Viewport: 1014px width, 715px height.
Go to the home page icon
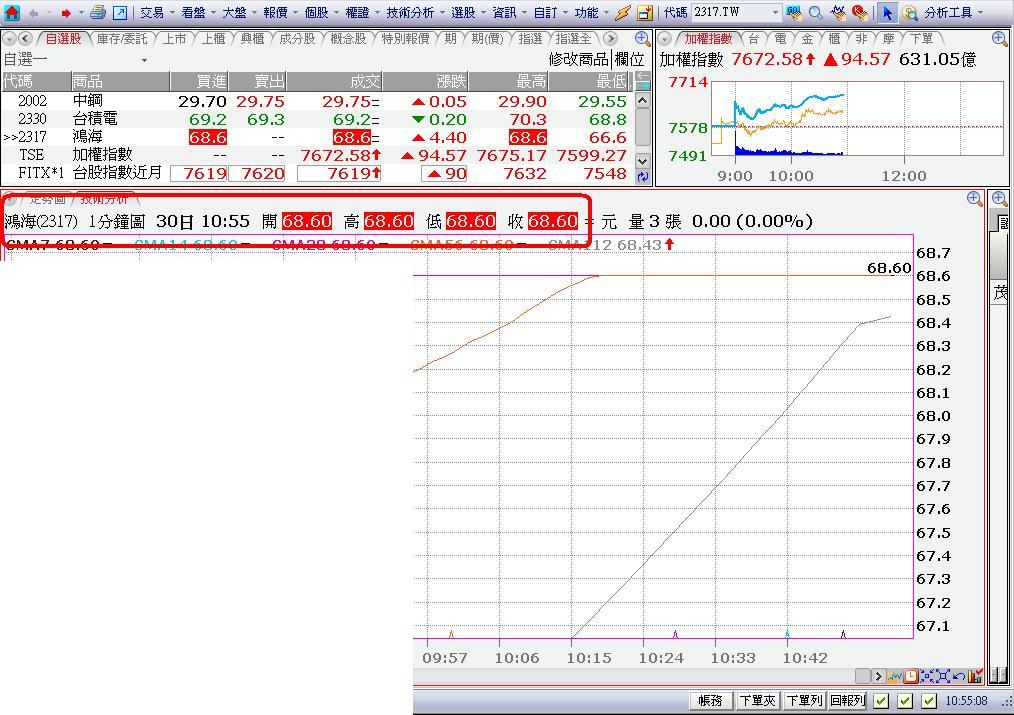coord(12,12)
